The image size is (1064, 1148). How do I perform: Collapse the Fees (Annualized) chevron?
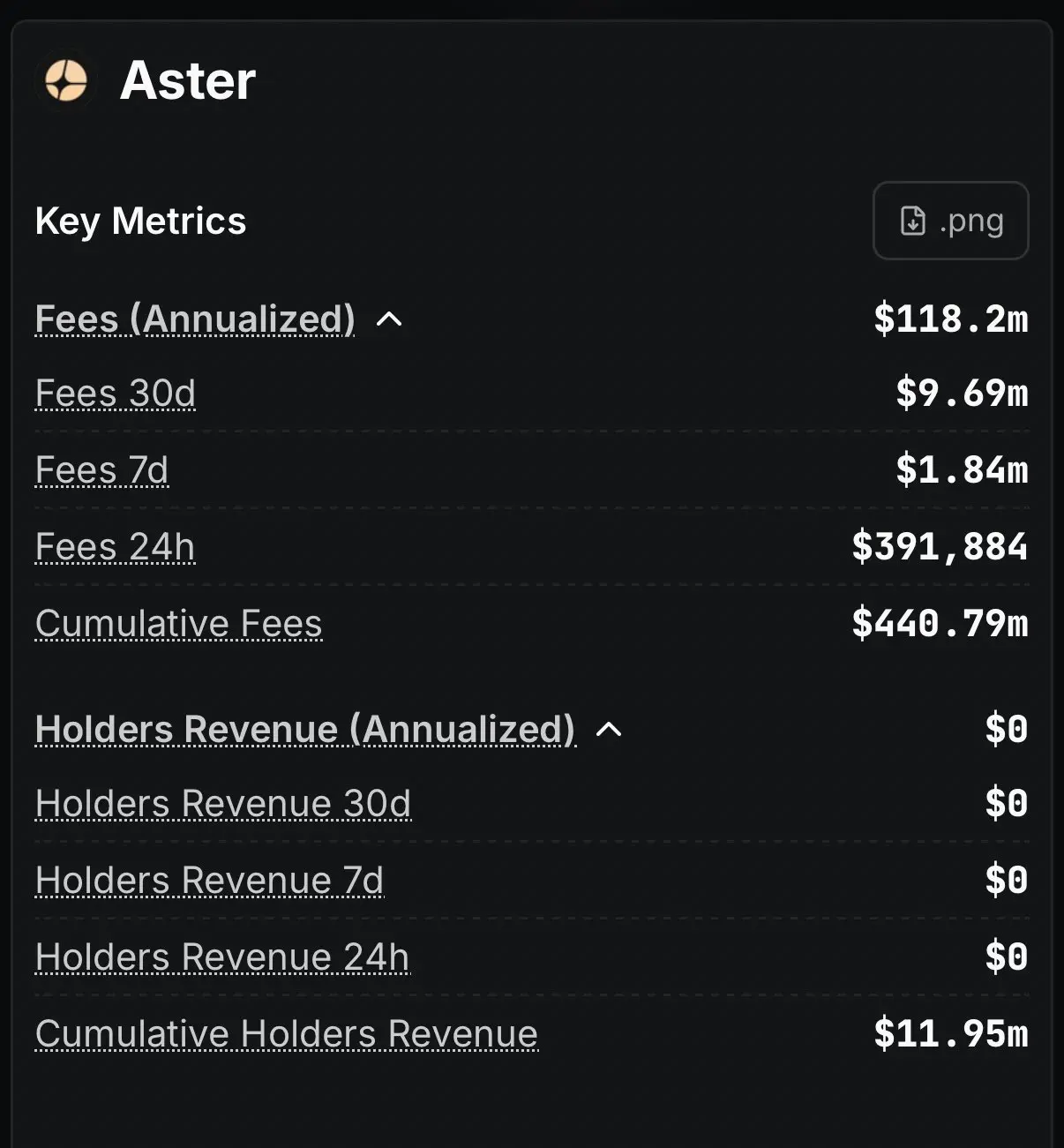pos(389,319)
